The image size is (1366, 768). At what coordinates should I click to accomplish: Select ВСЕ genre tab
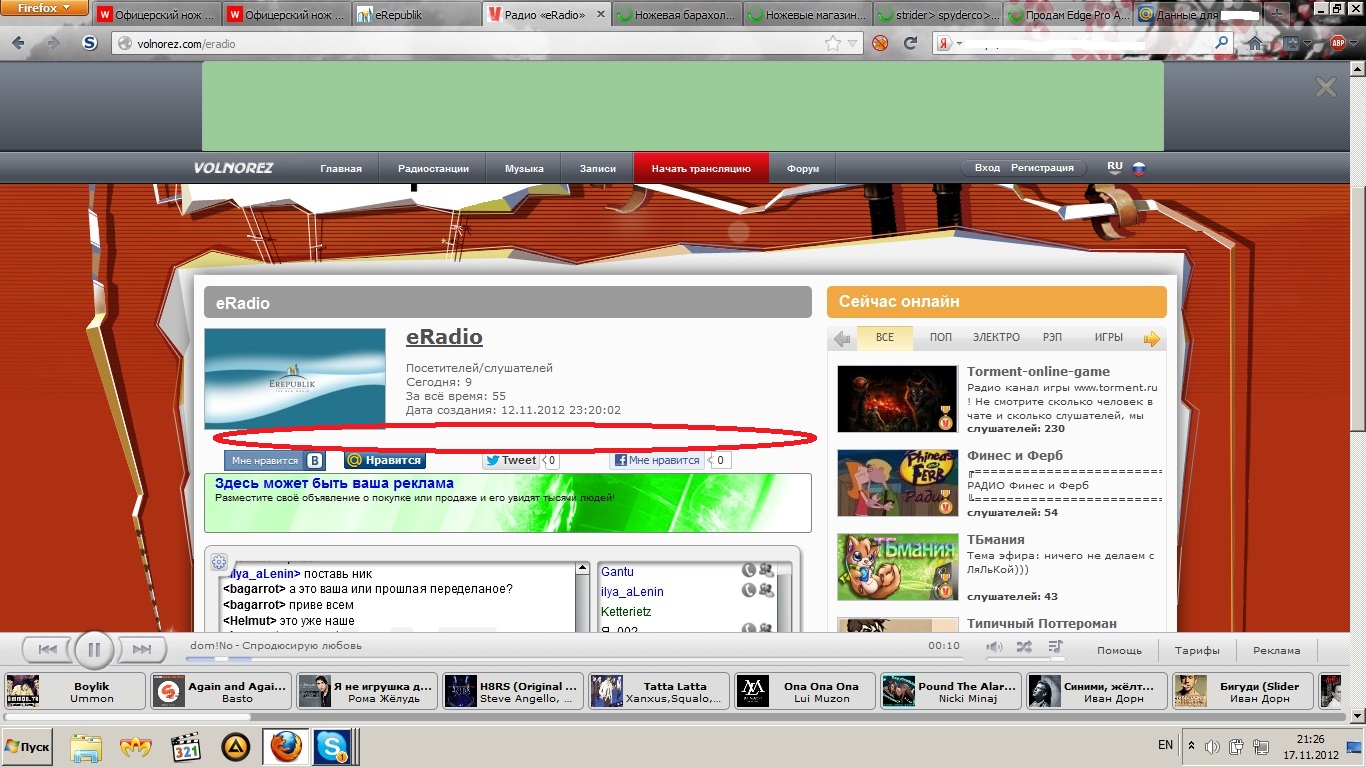(x=885, y=338)
